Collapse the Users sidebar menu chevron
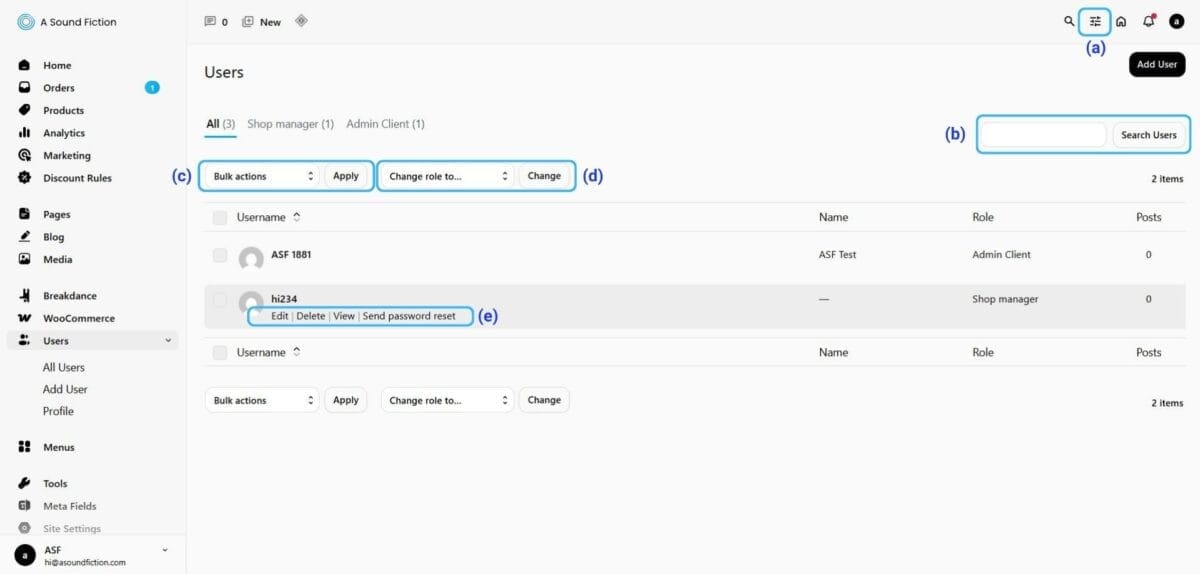The image size is (1200, 576). click(167, 341)
